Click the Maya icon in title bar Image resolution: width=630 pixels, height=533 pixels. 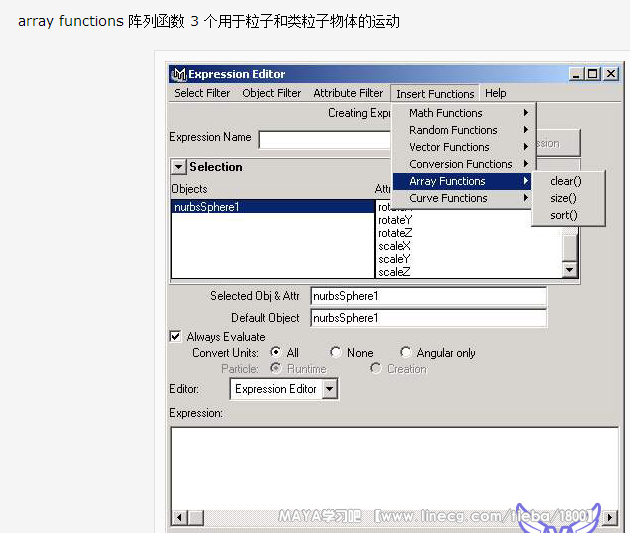pos(179,74)
